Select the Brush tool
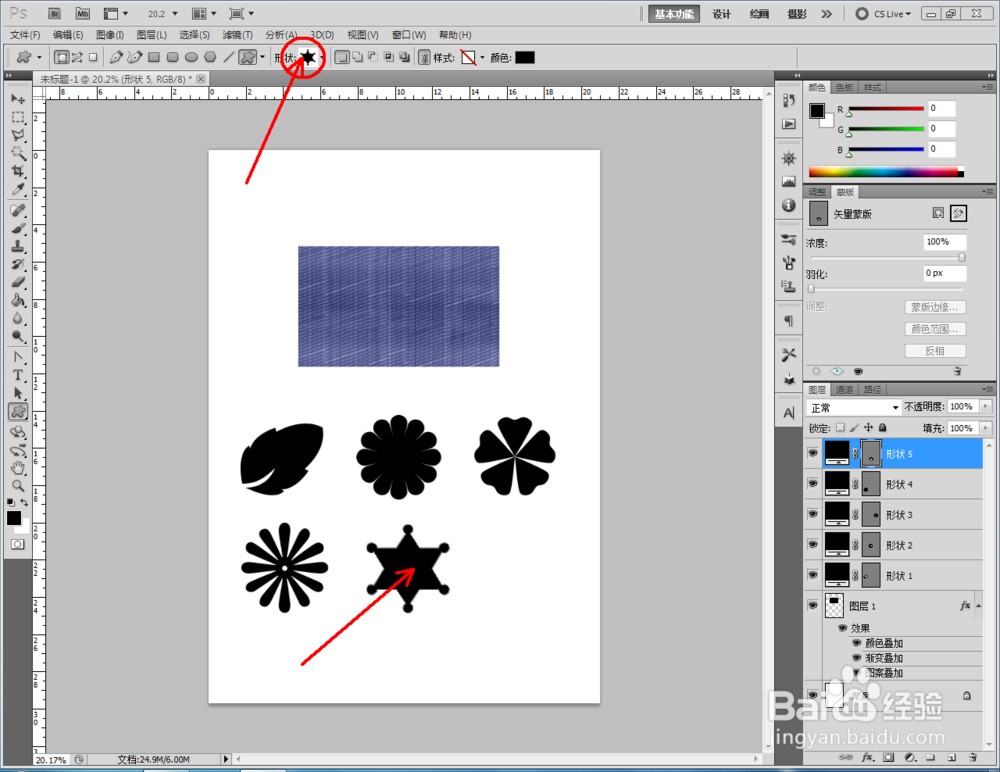The height and width of the screenshot is (772, 1000). pos(18,228)
